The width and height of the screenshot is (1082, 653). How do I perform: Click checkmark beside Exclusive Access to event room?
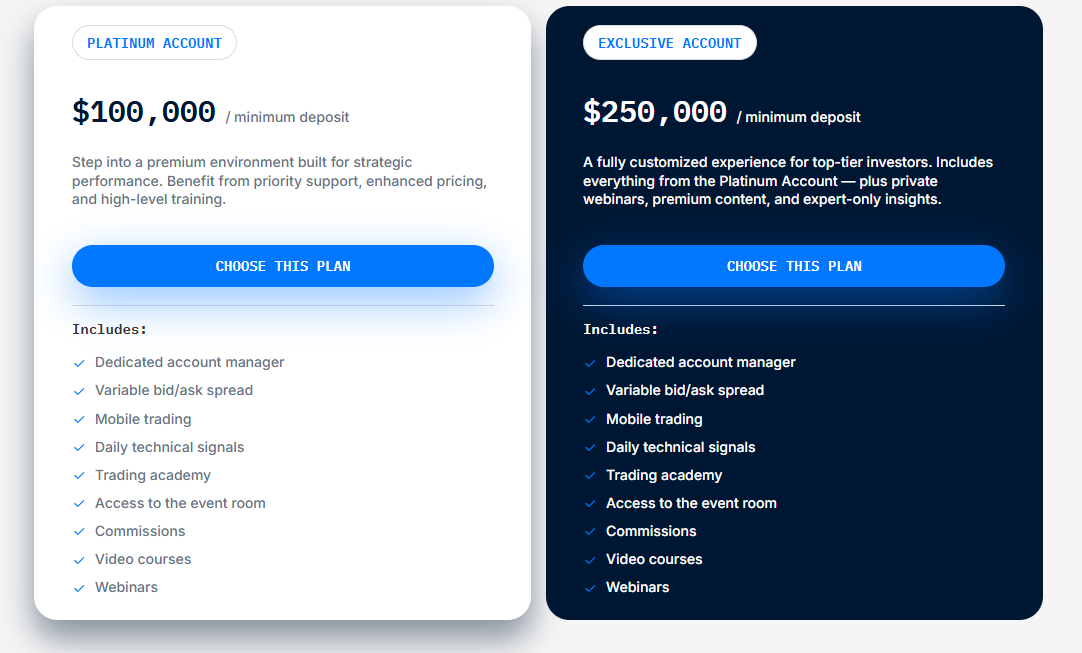click(x=590, y=504)
